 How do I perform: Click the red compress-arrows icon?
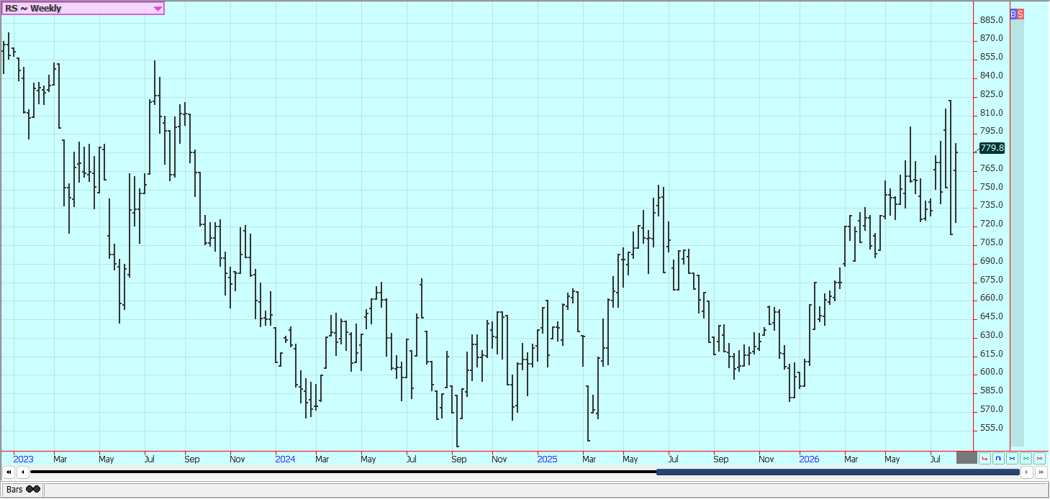[1039, 458]
